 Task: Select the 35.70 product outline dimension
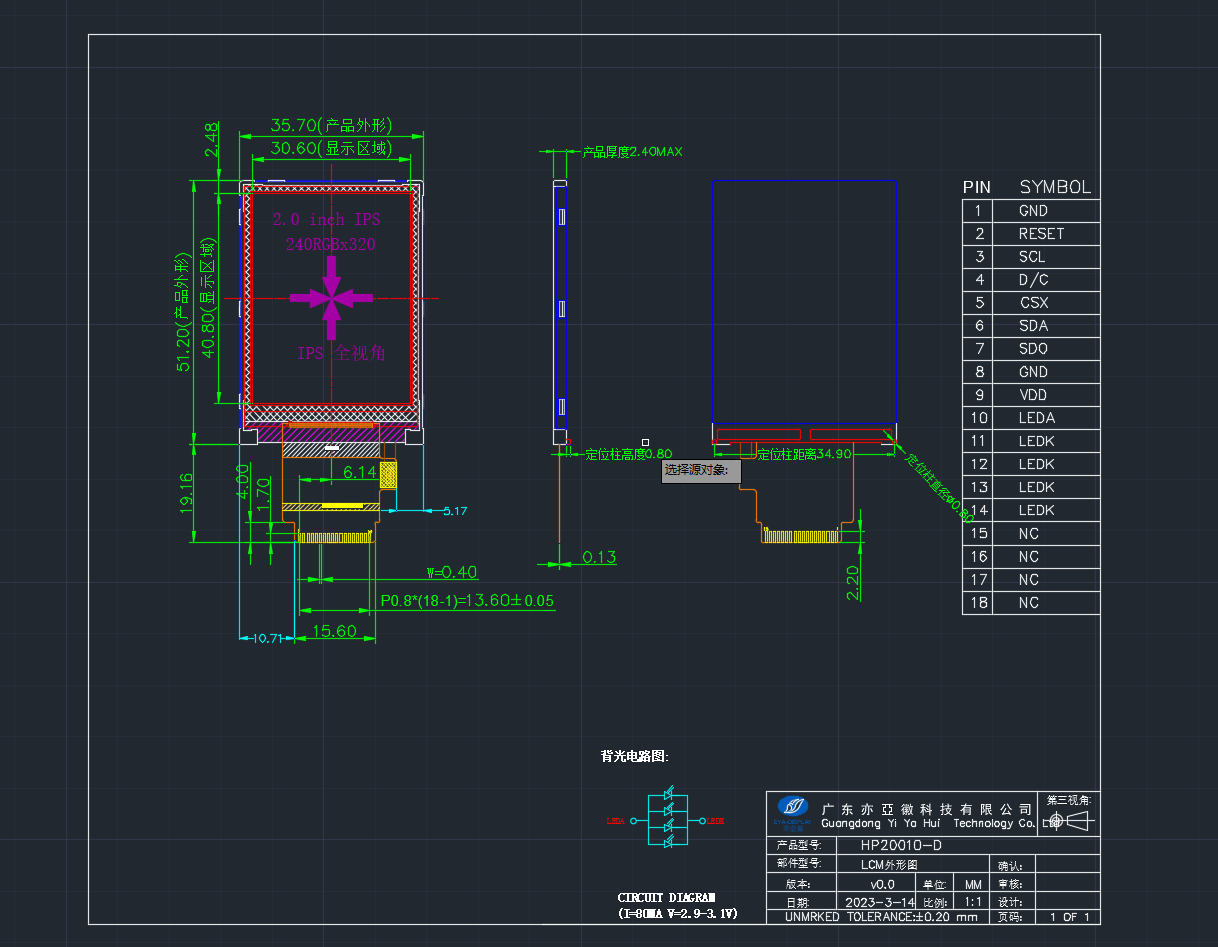click(330, 126)
